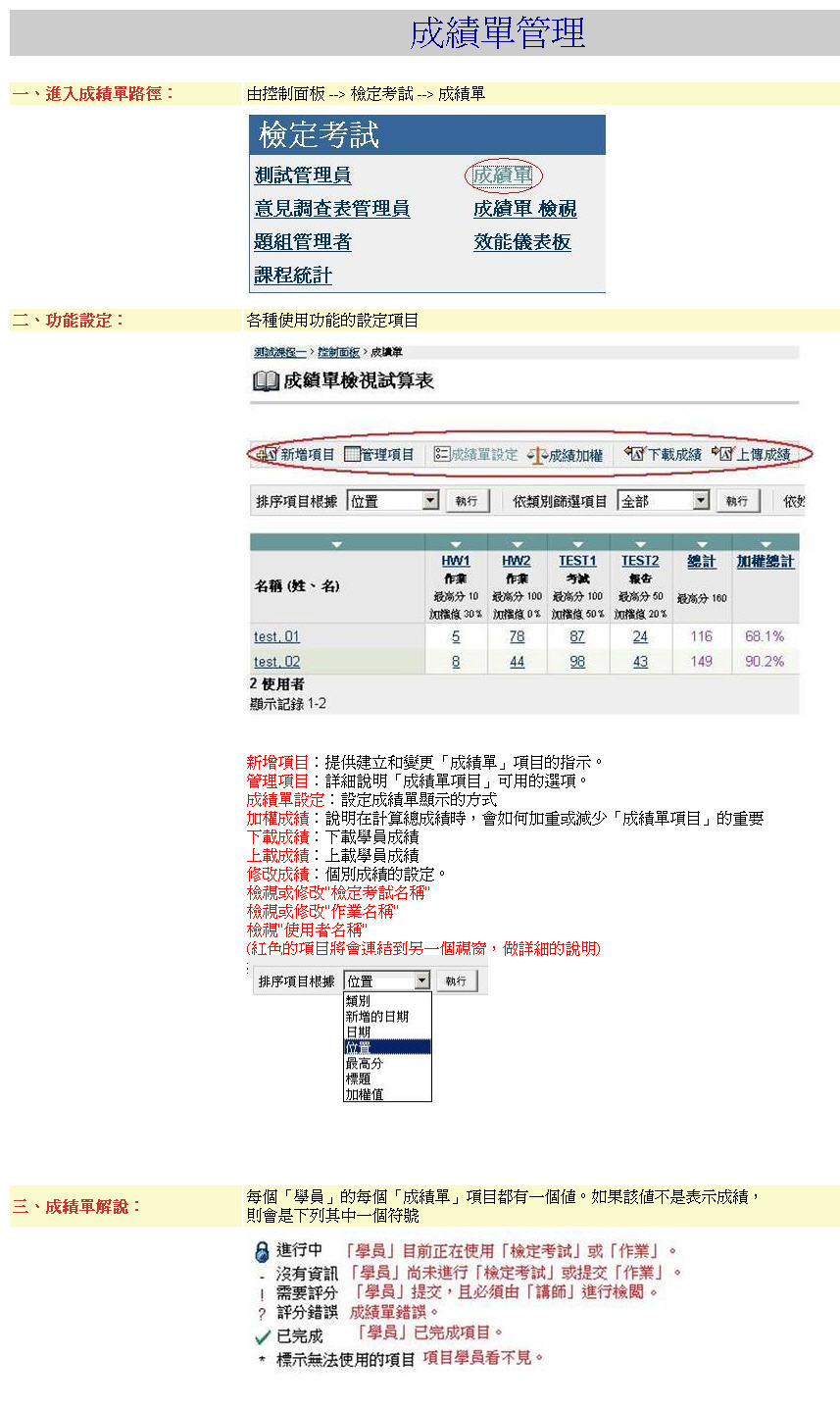Click the 管理項目 table icon
The width and height of the screenshot is (840, 1408).
click(x=352, y=454)
